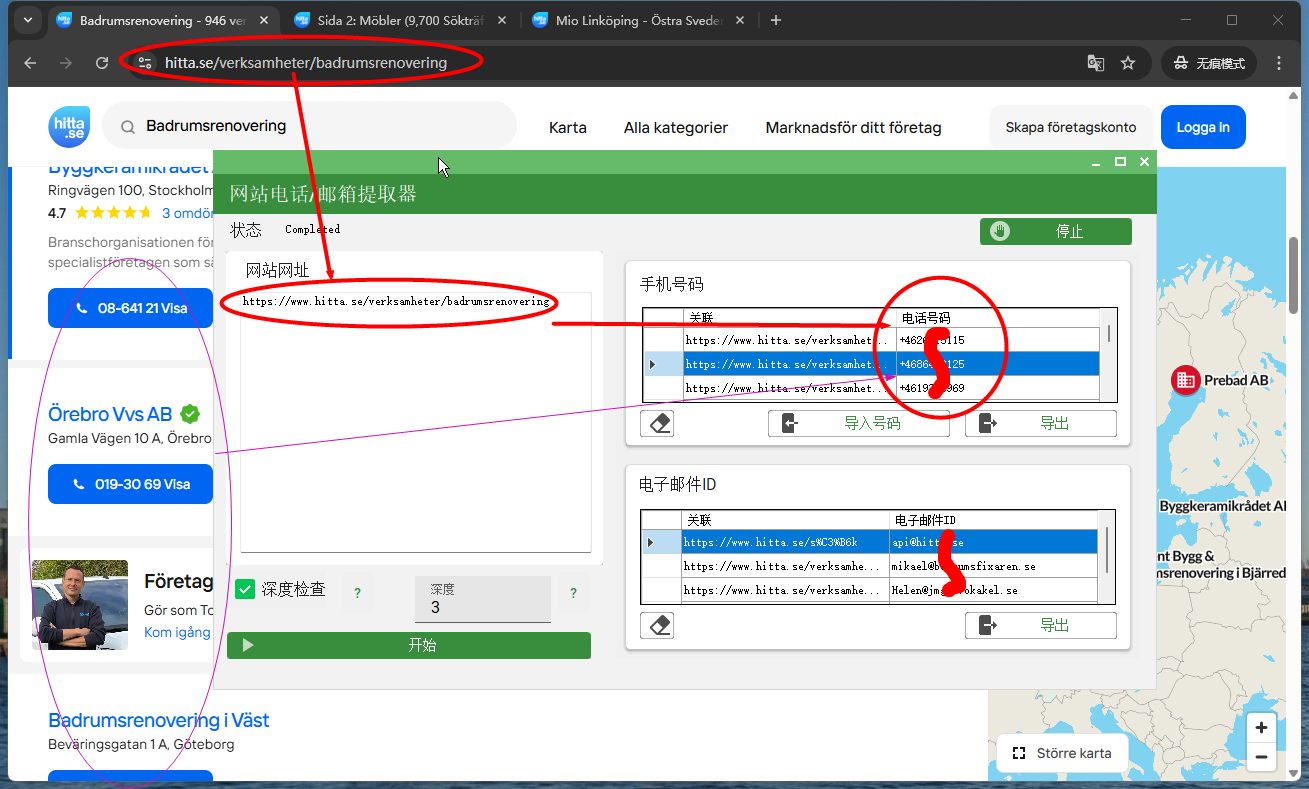Open site information icon in address bar
The height and width of the screenshot is (789, 1309).
coord(145,63)
